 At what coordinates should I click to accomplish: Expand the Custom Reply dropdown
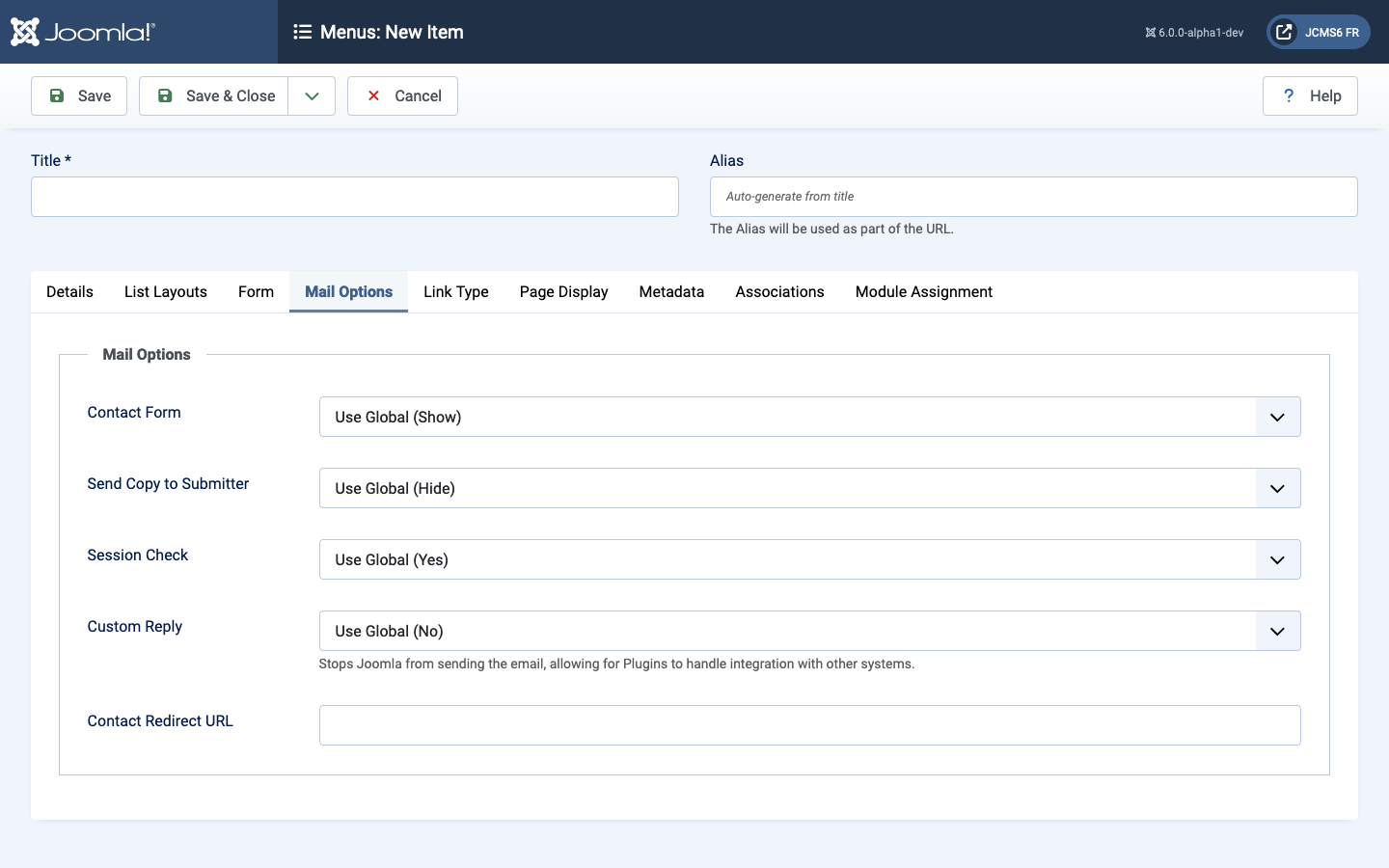tap(810, 631)
